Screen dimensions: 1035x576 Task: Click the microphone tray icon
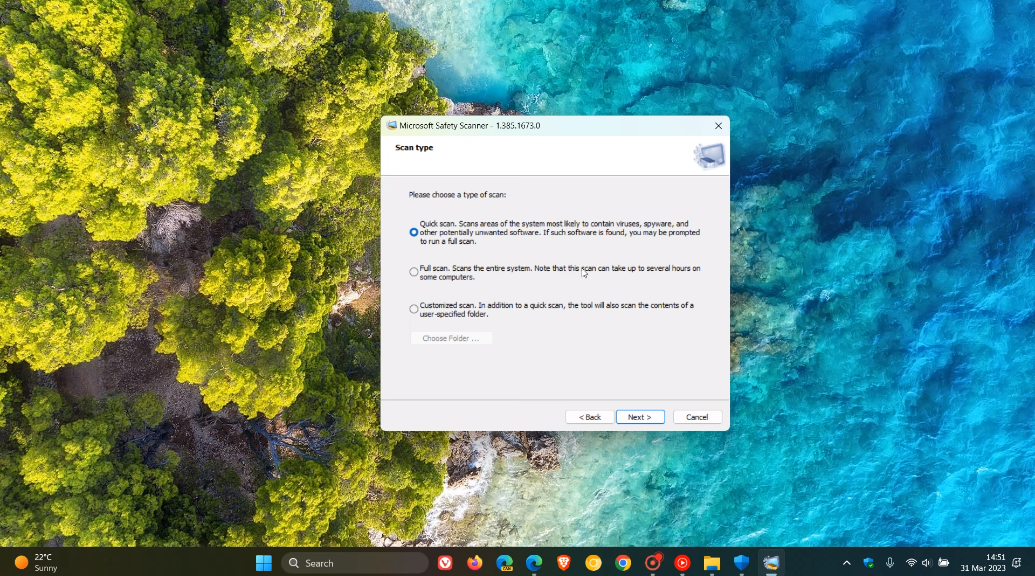click(890, 563)
